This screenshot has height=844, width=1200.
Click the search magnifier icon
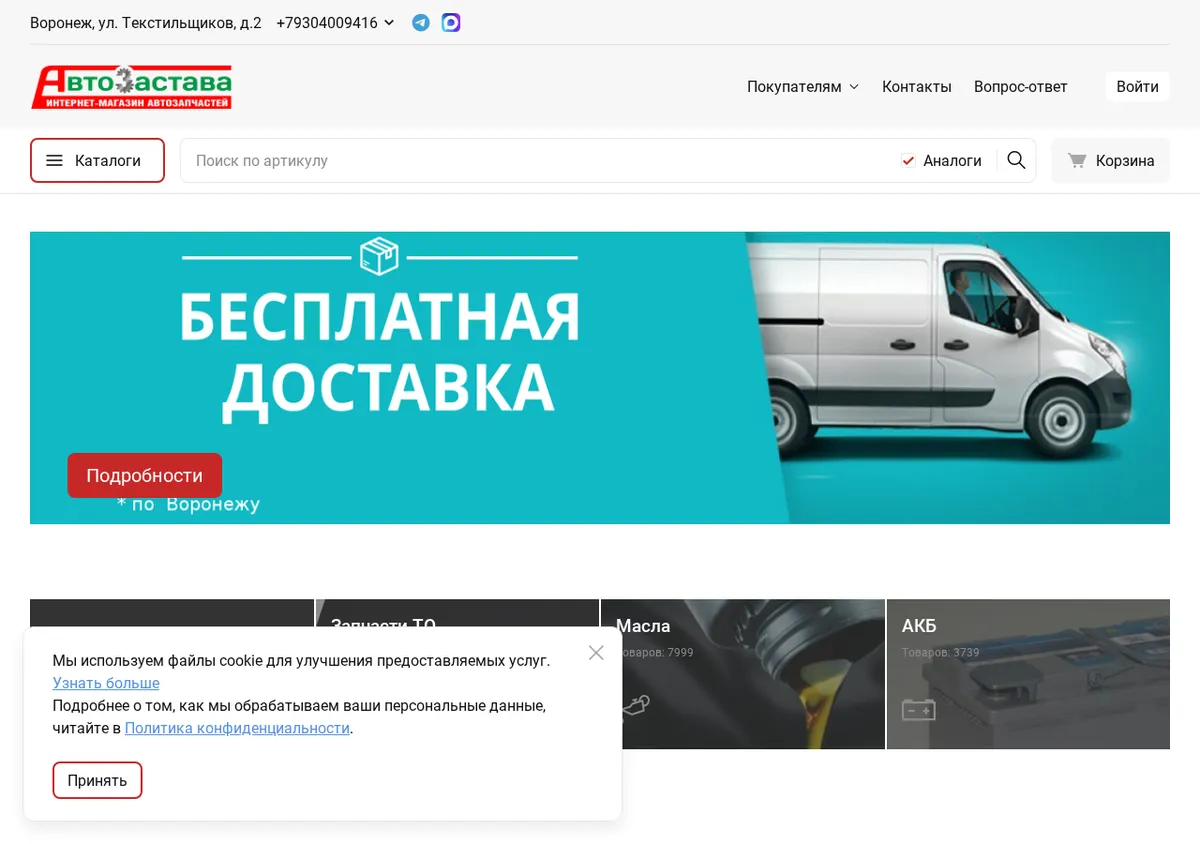click(1016, 160)
